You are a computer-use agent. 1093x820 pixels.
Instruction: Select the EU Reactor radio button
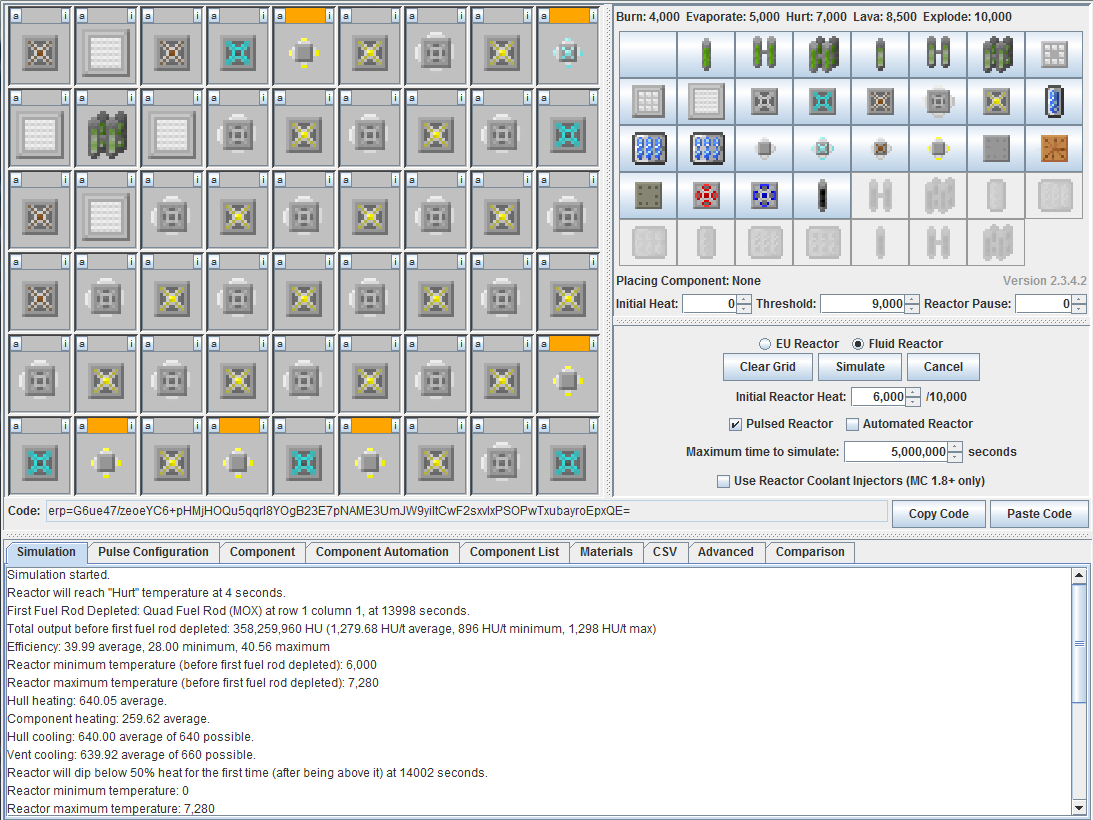coord(766,344)
